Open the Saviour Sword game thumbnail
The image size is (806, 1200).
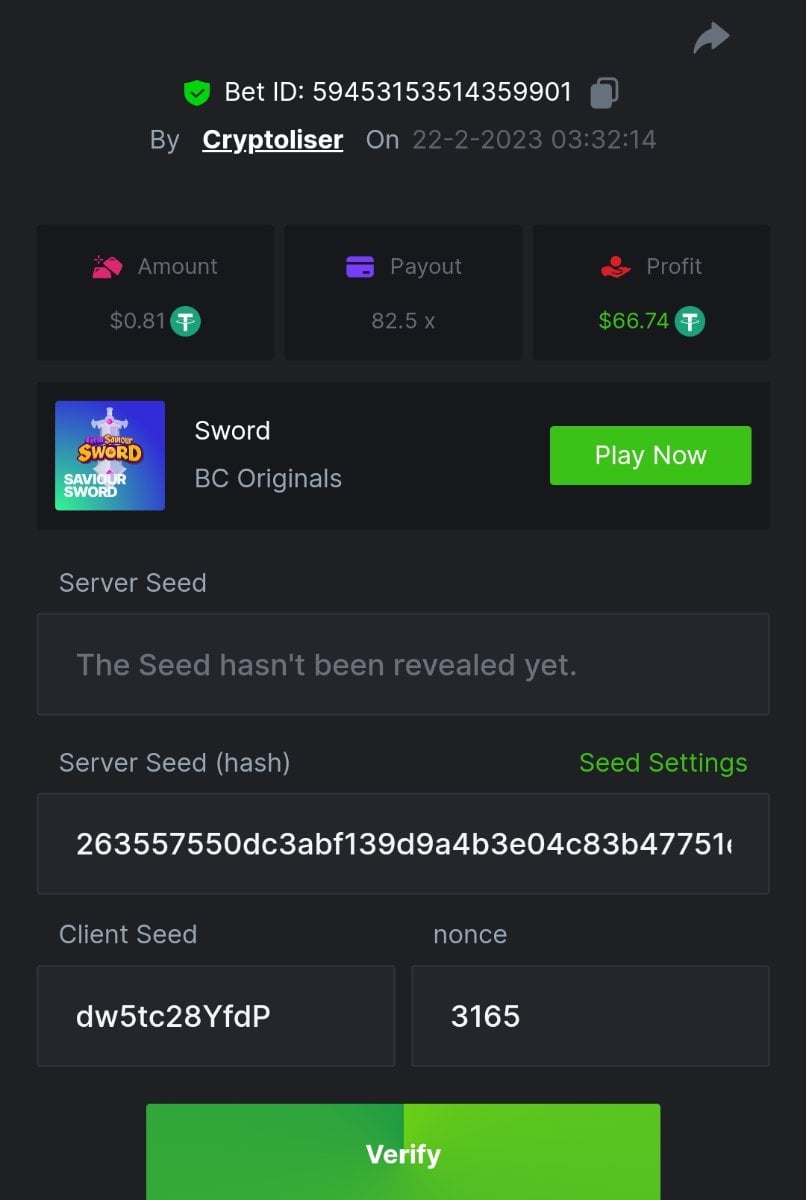110,456
